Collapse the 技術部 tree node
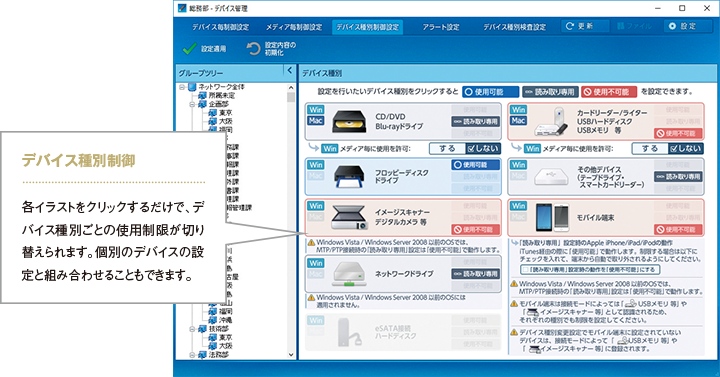 click(192, 329)
